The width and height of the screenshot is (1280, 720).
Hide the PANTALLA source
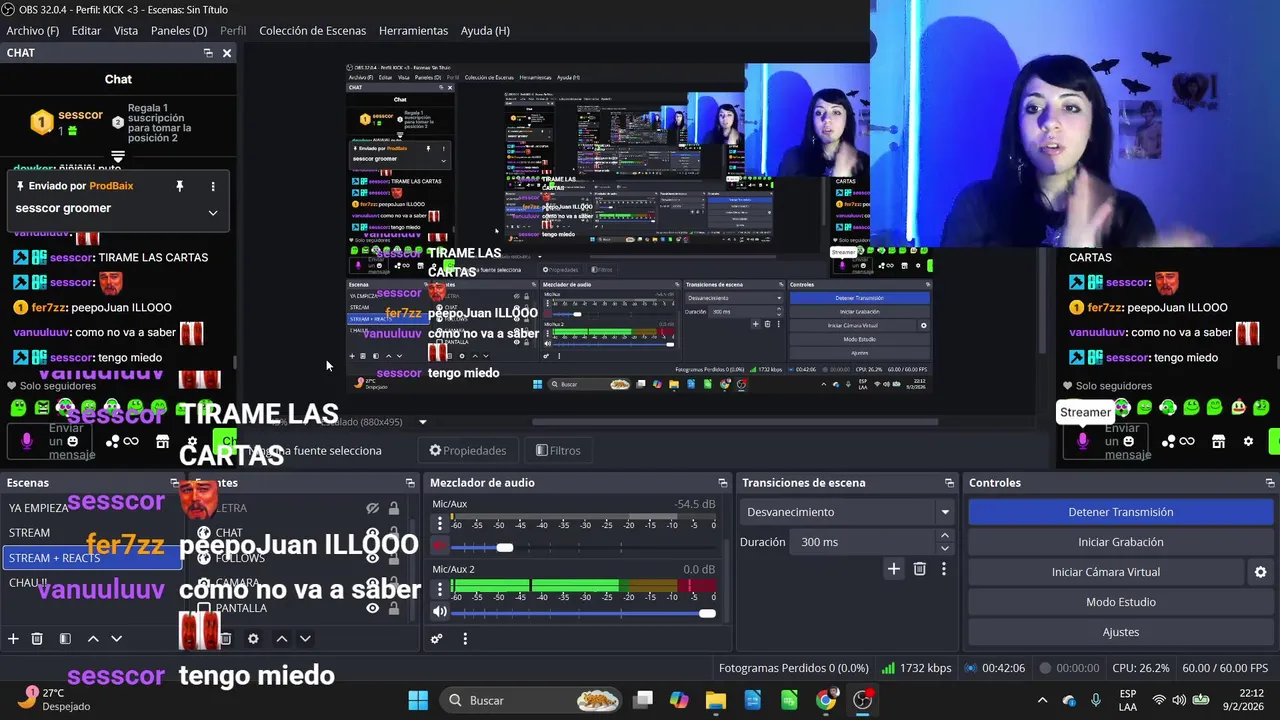point(372,608)
